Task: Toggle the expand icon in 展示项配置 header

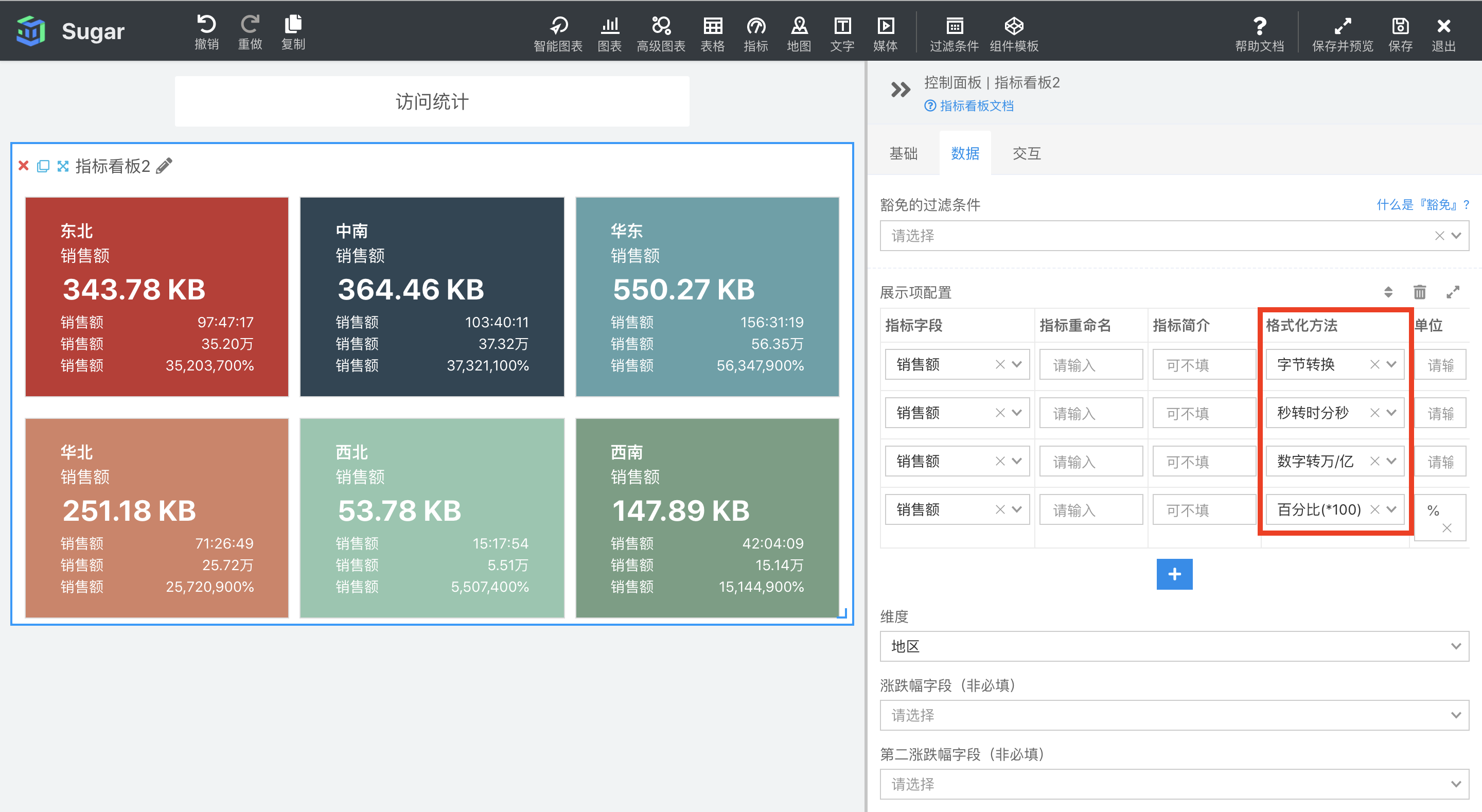Action: tap(1453, 292)
